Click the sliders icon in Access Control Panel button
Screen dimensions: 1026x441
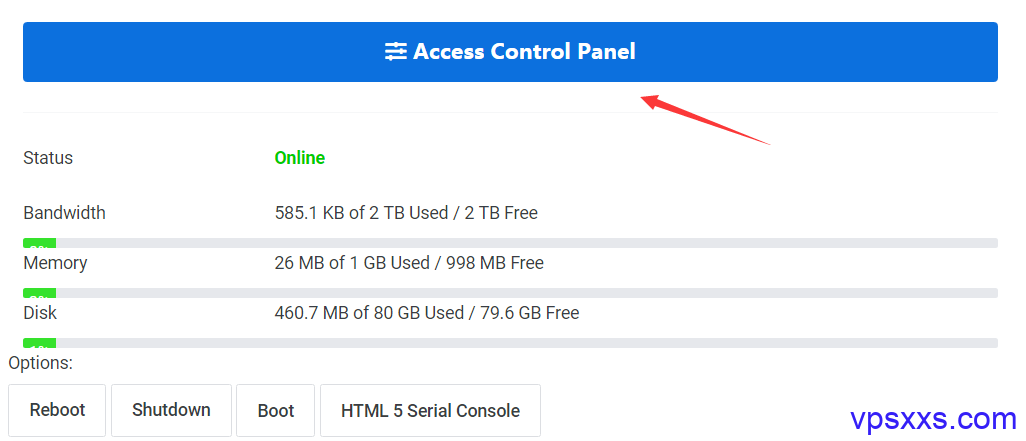(395, 51)
